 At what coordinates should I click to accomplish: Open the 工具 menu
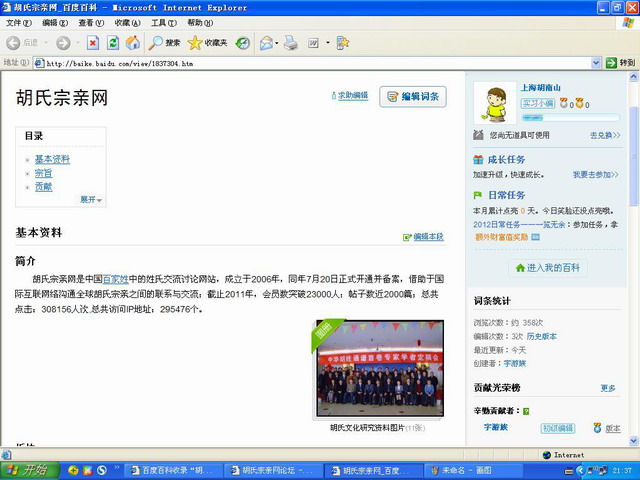coord(164,23)
